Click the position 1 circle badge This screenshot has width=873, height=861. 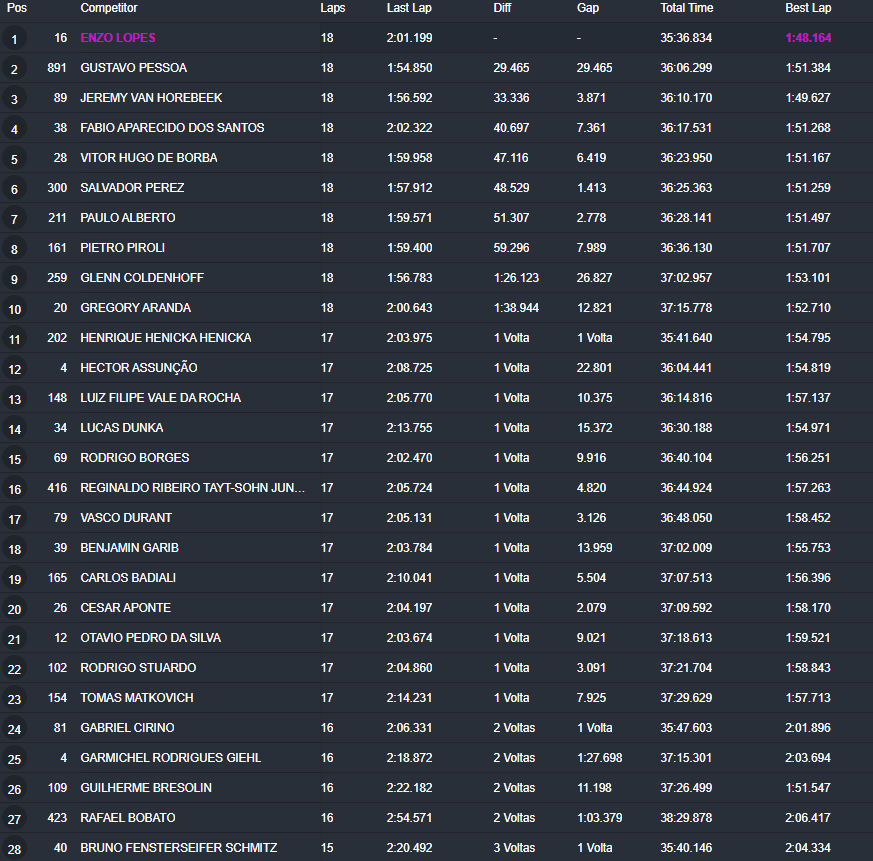click(14, 40)
